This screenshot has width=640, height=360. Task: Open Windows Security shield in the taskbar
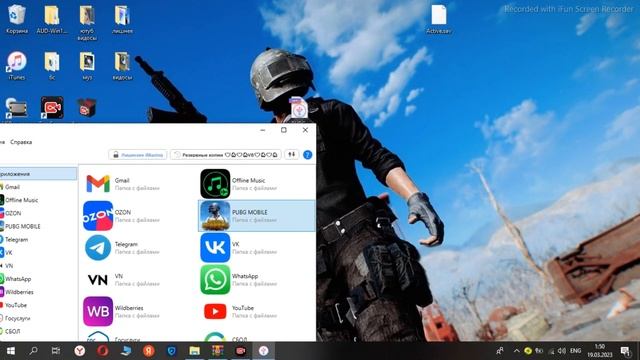[x=172, y=351]
